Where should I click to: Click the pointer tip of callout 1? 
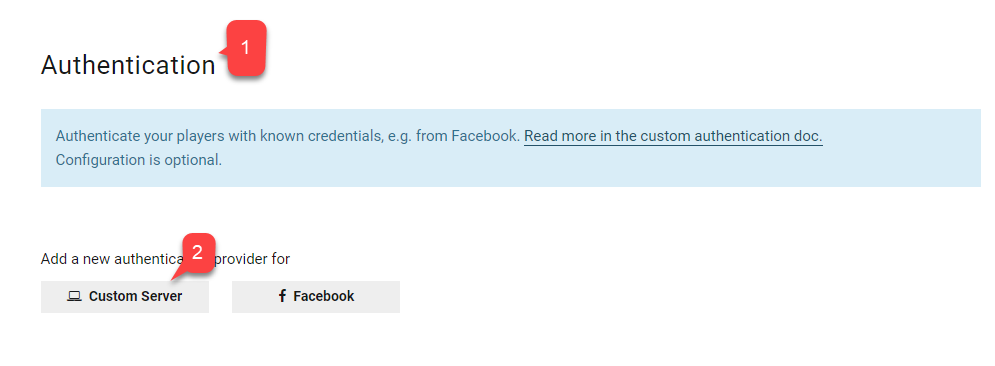coord(221,51)
